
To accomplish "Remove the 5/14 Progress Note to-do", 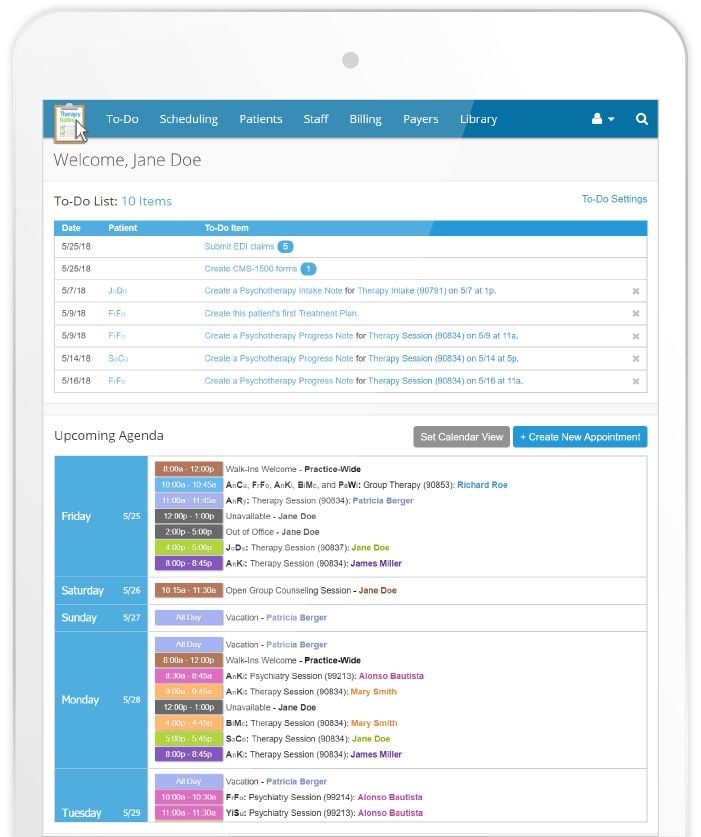I will (635, 359).
